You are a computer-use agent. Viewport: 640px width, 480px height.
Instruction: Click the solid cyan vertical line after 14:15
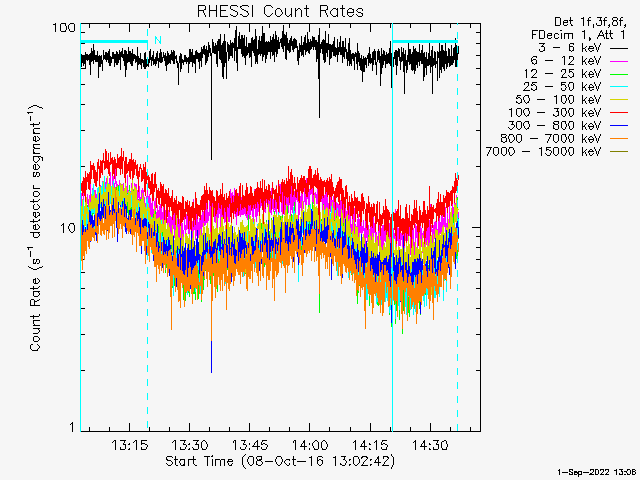pos(392,227)
